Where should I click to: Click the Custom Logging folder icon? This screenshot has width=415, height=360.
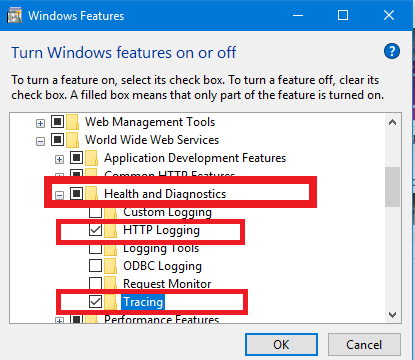[x=110, y=213]
